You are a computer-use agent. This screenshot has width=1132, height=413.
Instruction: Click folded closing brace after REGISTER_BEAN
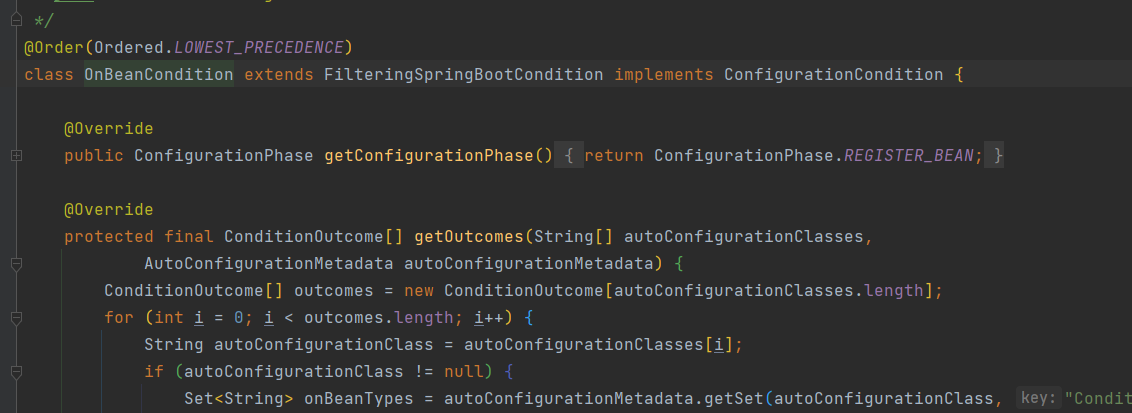[x=997, y=156]
